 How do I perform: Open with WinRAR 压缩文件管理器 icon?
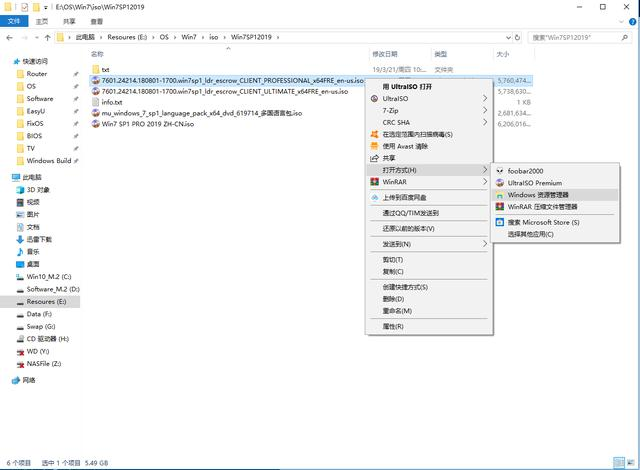point(500,206)
